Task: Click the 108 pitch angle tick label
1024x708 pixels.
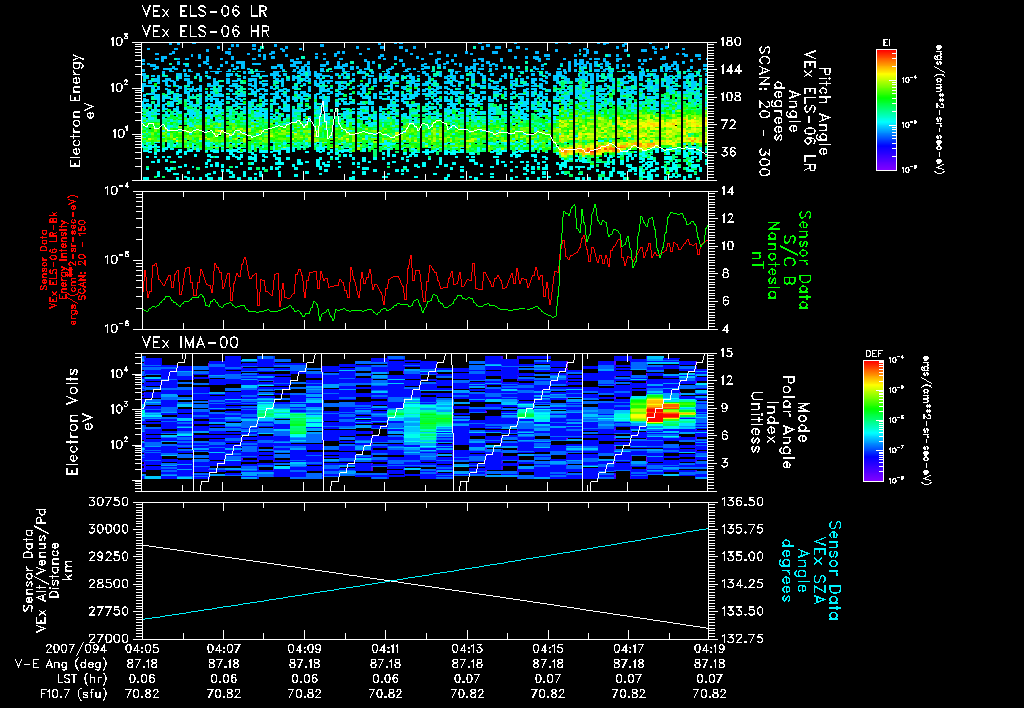Action: 730,97
